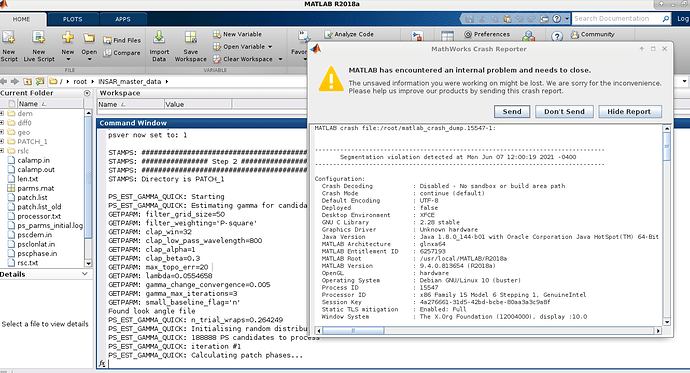This screenshot has width=690, height=373.
Task: Go up one folder level icon
Action: (x=28, y=81)
